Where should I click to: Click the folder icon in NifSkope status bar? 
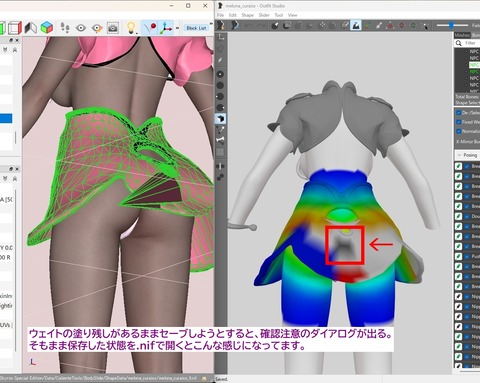[x=204, y=378]
